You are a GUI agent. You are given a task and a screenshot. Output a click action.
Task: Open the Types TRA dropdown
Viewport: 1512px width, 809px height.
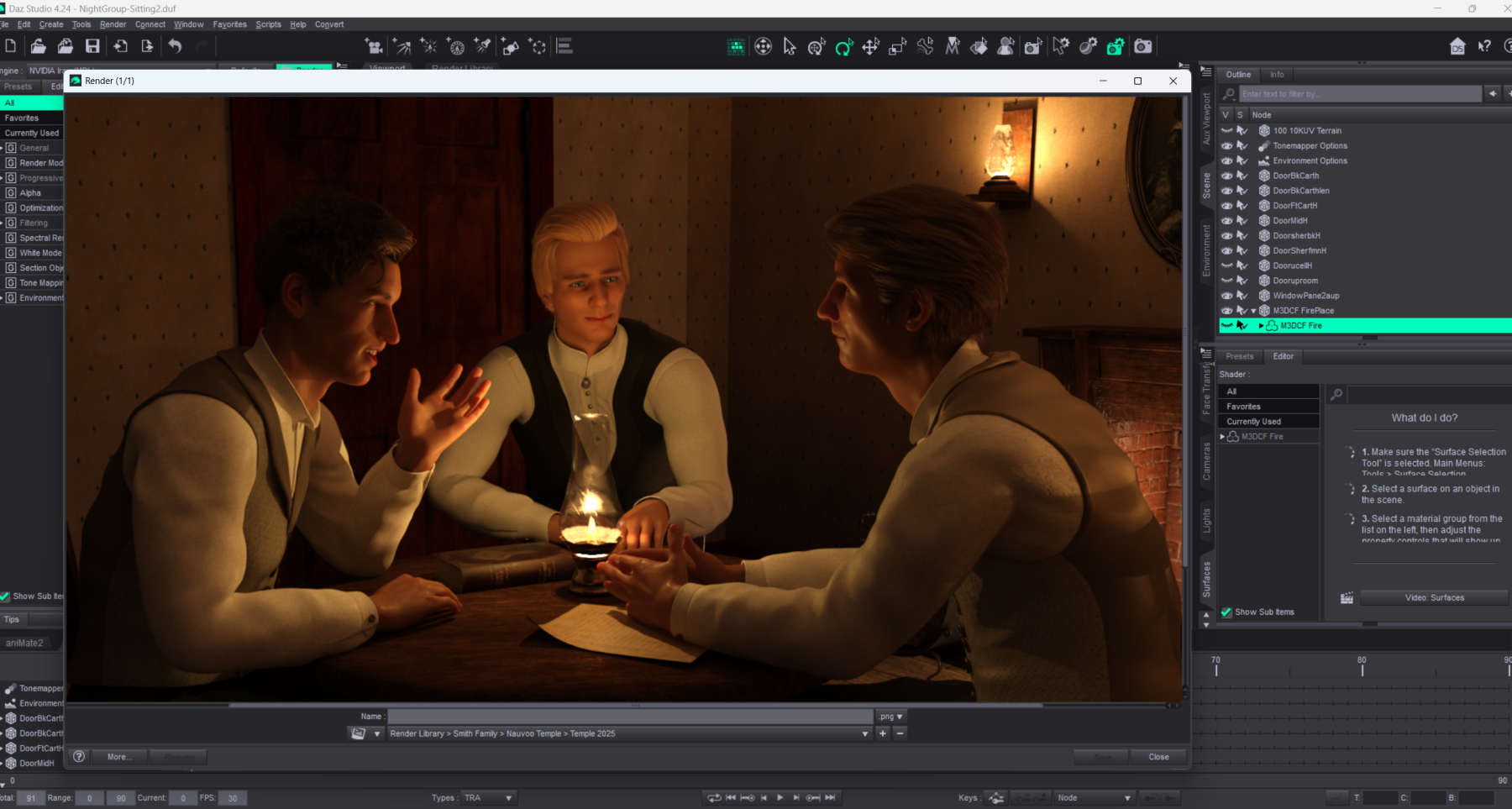[488, 798]
